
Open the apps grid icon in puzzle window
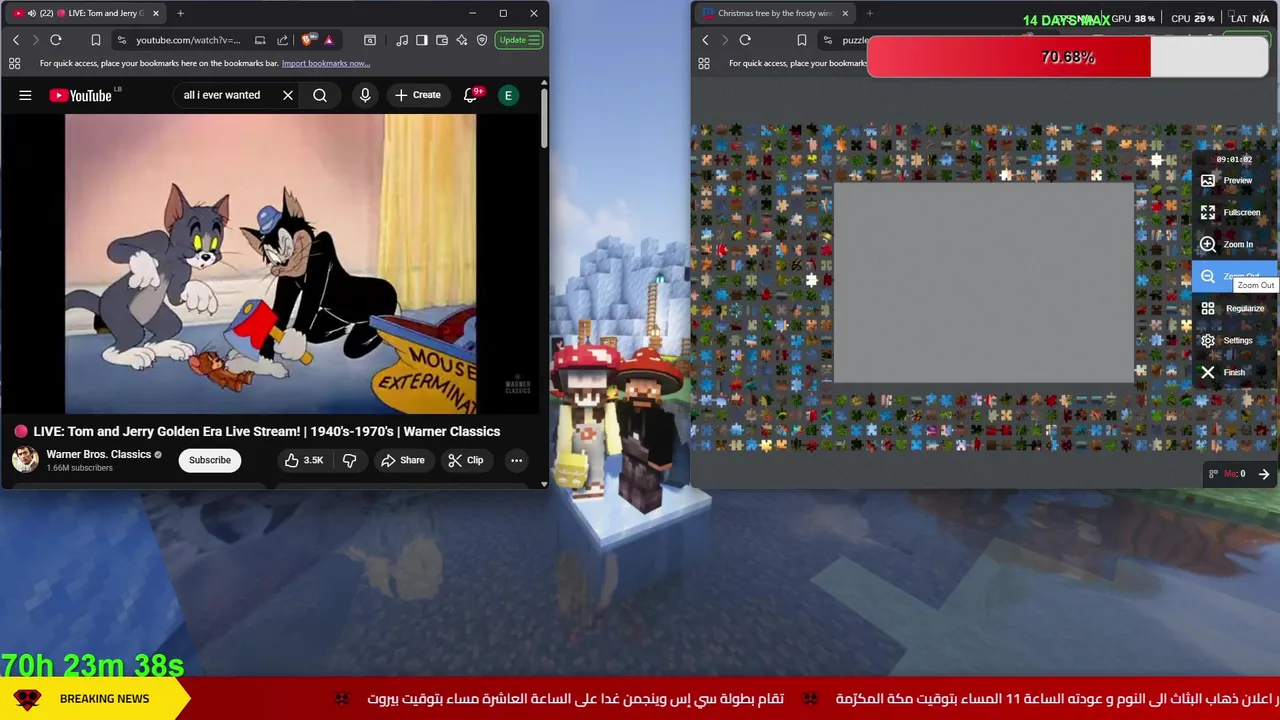(703, 63)
